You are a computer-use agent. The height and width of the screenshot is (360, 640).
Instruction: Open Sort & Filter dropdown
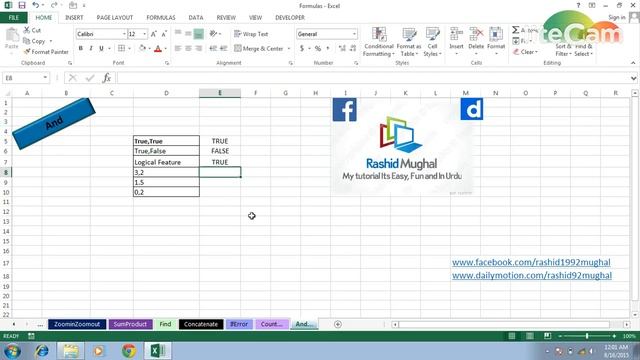coord(563,50)
